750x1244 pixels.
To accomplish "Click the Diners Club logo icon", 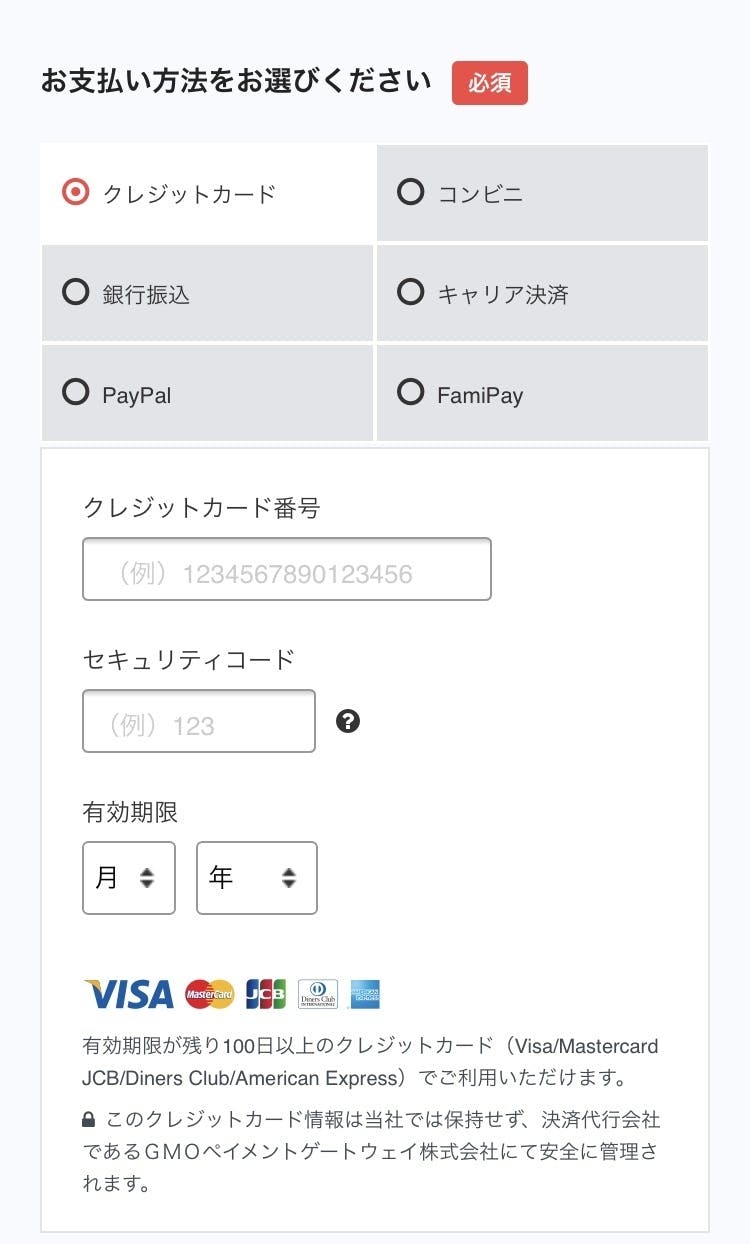I will point(318,994).
